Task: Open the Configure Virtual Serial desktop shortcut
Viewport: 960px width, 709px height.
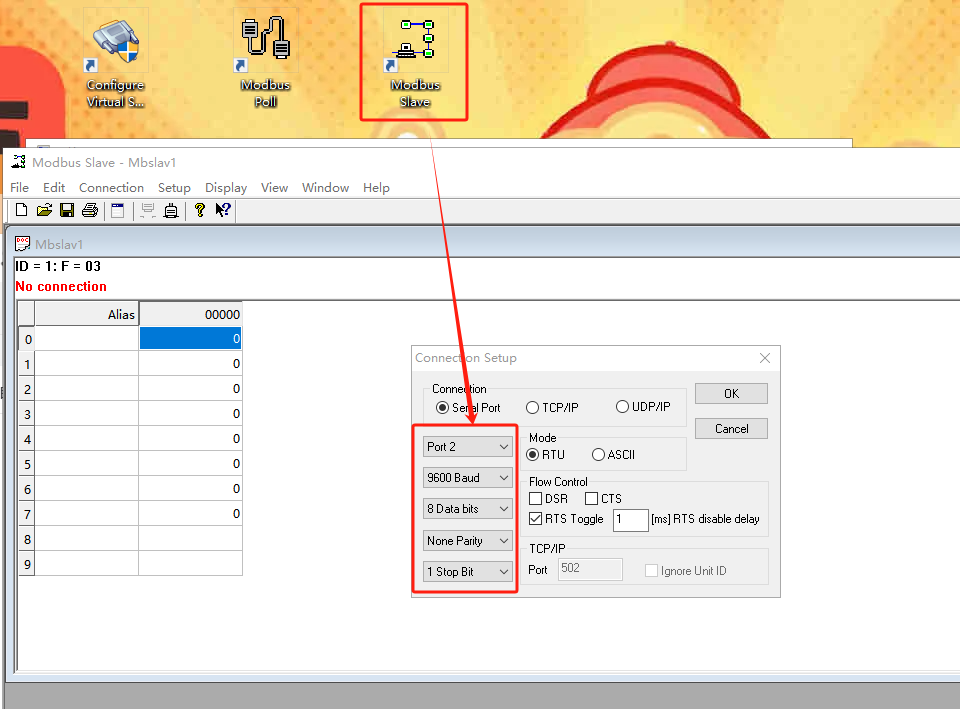Action: [115, 59]
